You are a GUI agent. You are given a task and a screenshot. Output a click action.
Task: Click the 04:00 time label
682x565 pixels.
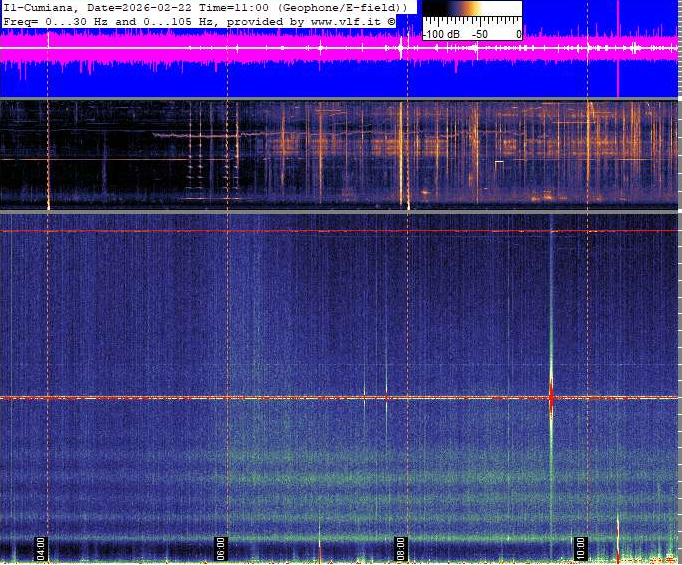[x=41, y=549]
